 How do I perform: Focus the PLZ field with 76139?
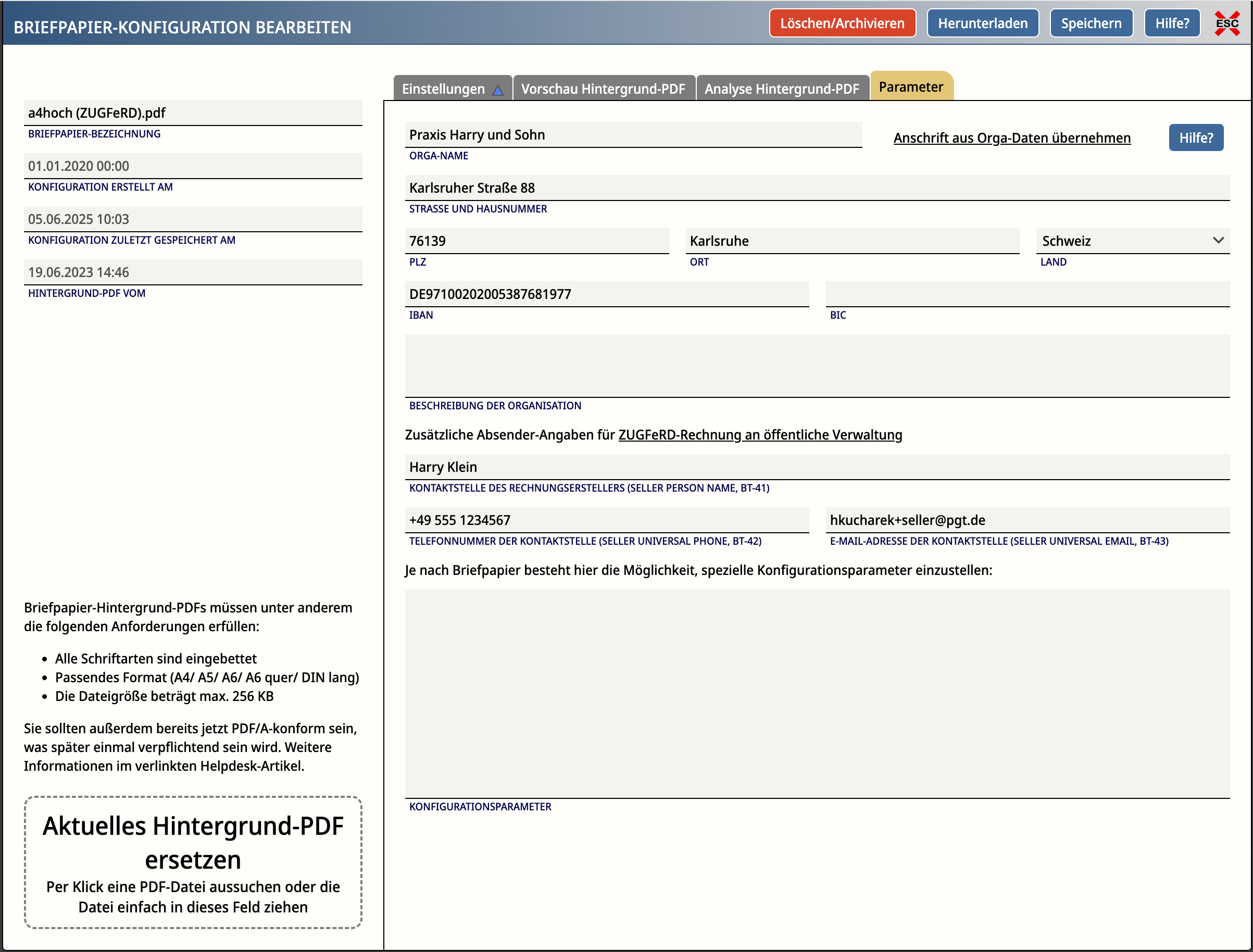click(x=537, y=241)
